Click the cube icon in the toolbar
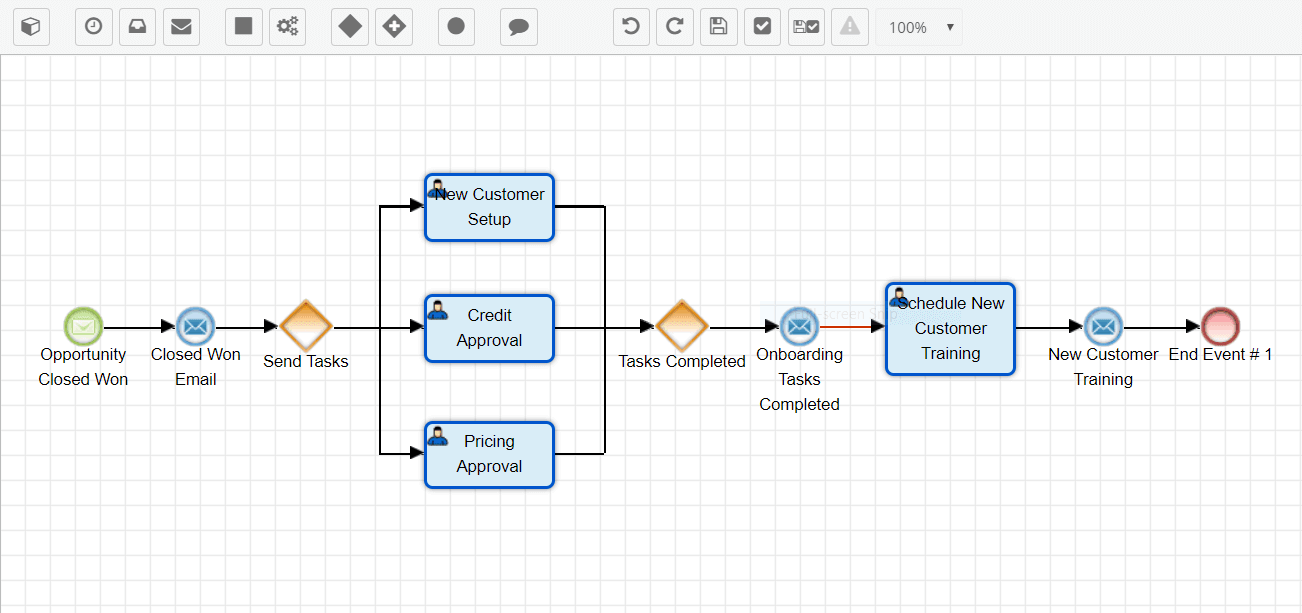 pos(31,27)
